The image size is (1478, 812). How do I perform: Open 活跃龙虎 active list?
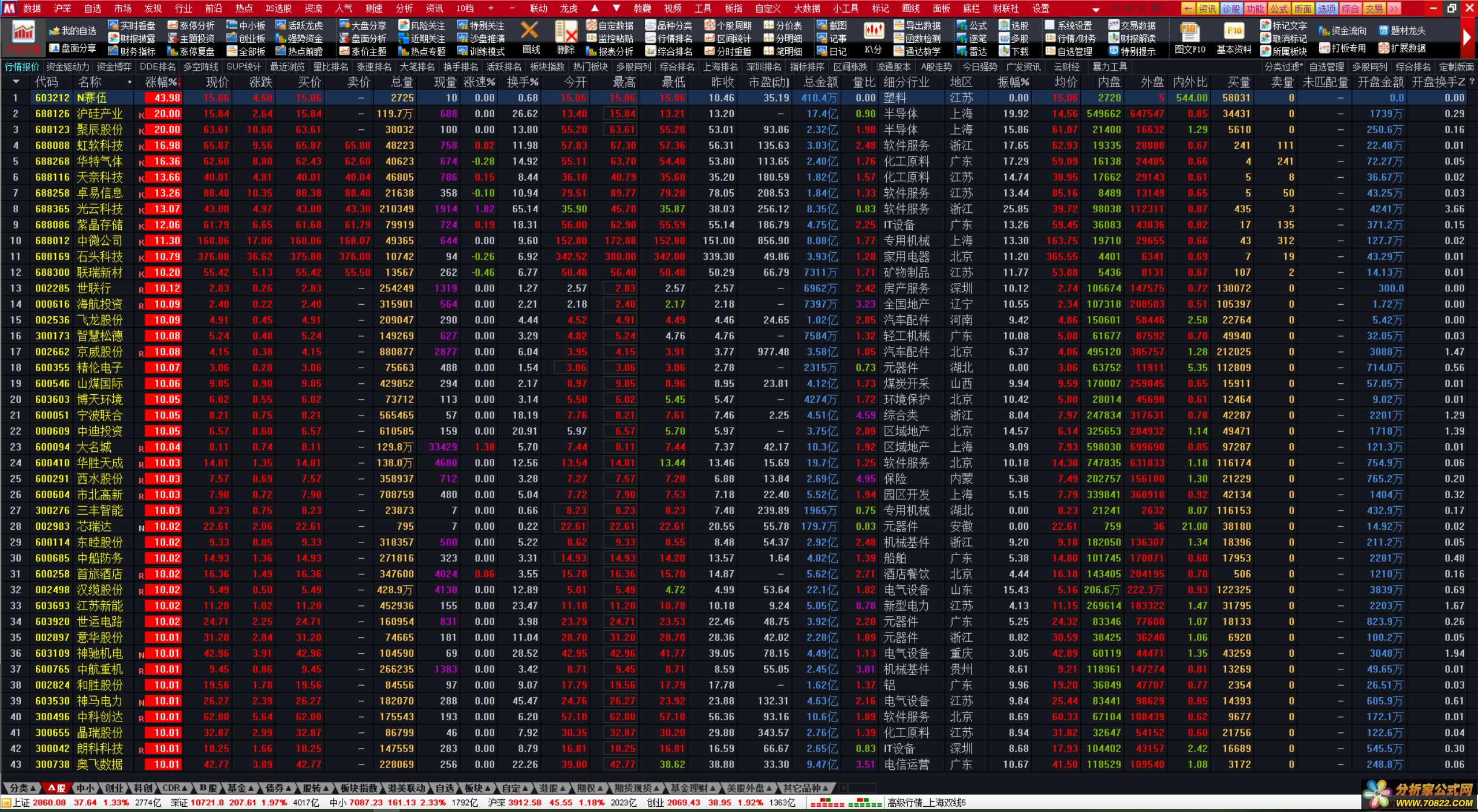[299, 25]
